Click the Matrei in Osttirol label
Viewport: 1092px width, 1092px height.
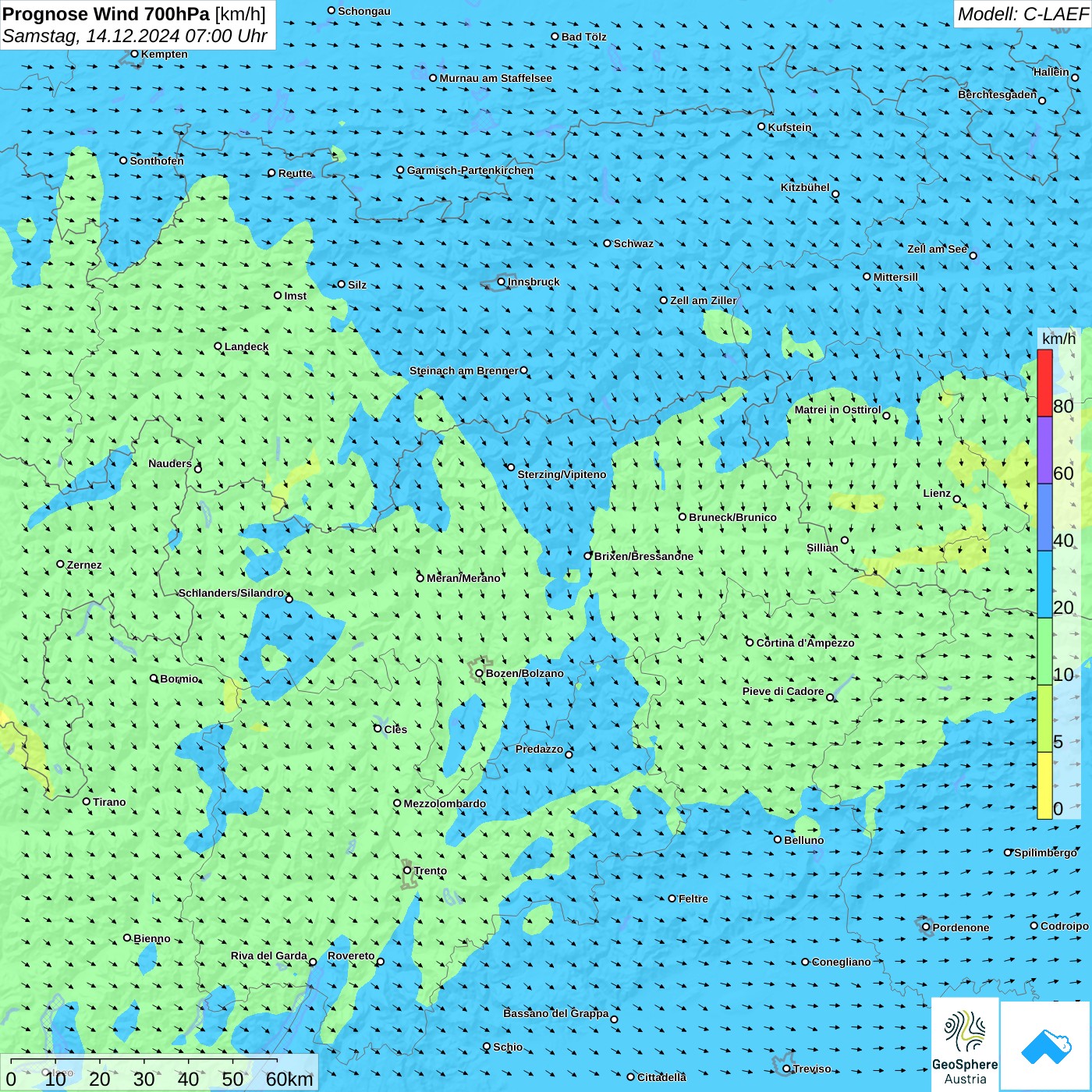[838, 409]
